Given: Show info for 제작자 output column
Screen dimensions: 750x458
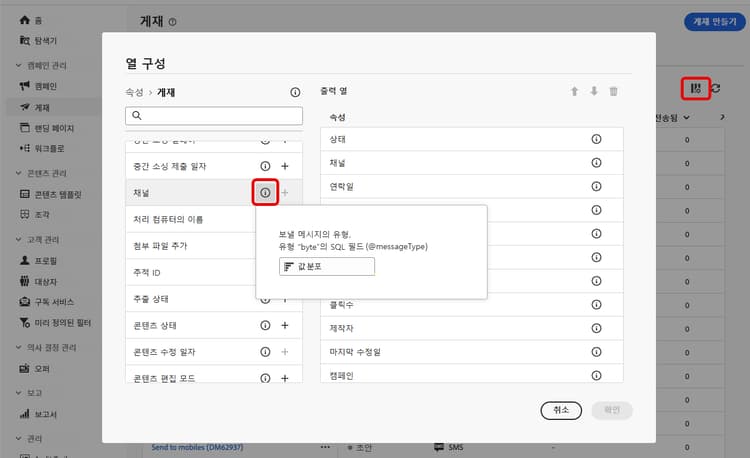Looking at the screenshot, I should [x=596, y=328].
